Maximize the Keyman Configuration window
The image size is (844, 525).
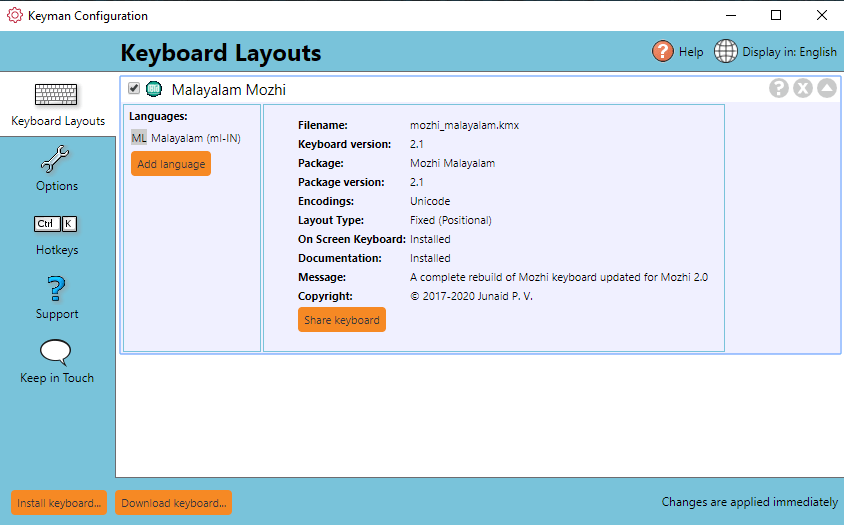(x=776, y=15)
